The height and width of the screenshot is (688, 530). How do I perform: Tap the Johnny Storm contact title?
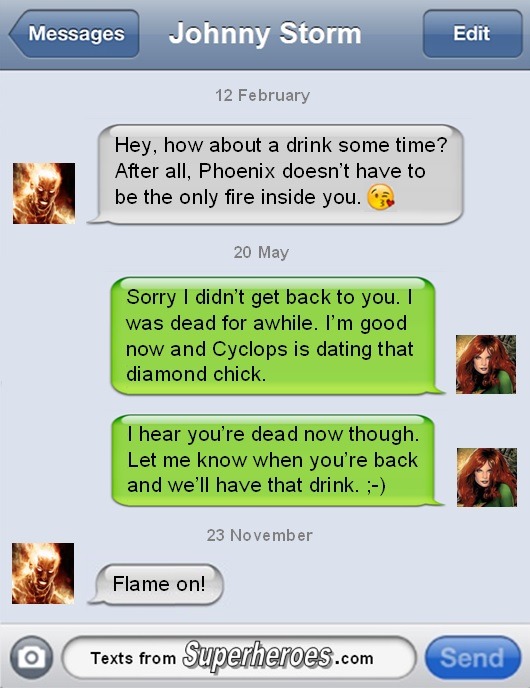point(265,34)
